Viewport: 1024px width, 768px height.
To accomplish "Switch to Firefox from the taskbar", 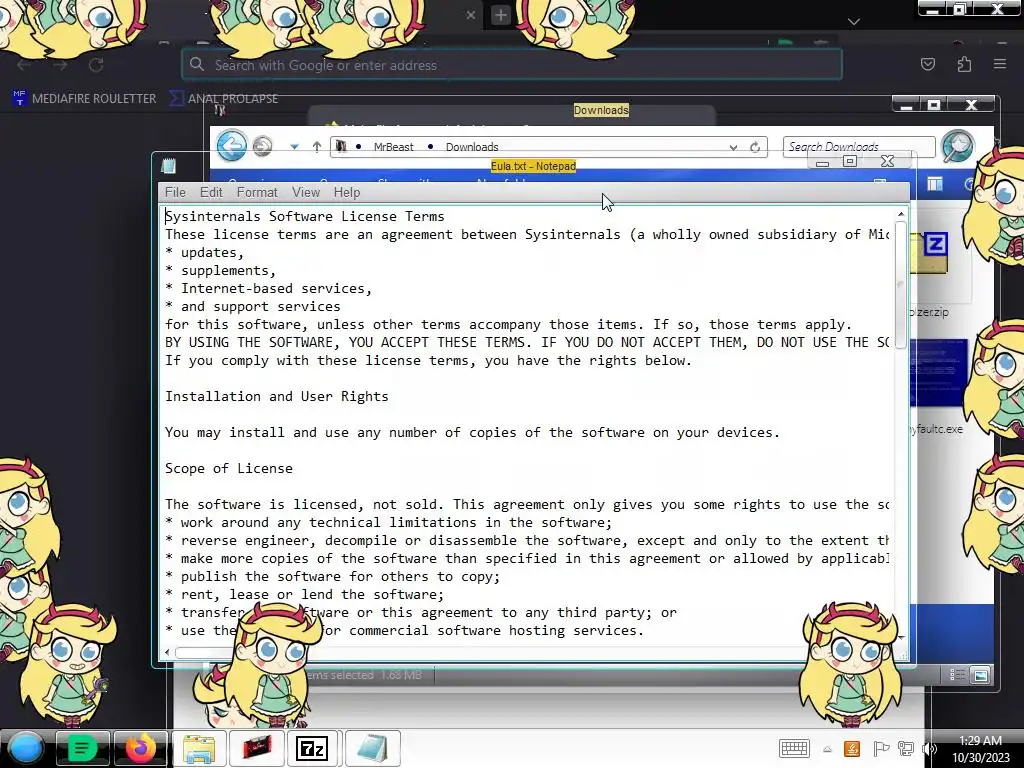I will coord(140,748).
